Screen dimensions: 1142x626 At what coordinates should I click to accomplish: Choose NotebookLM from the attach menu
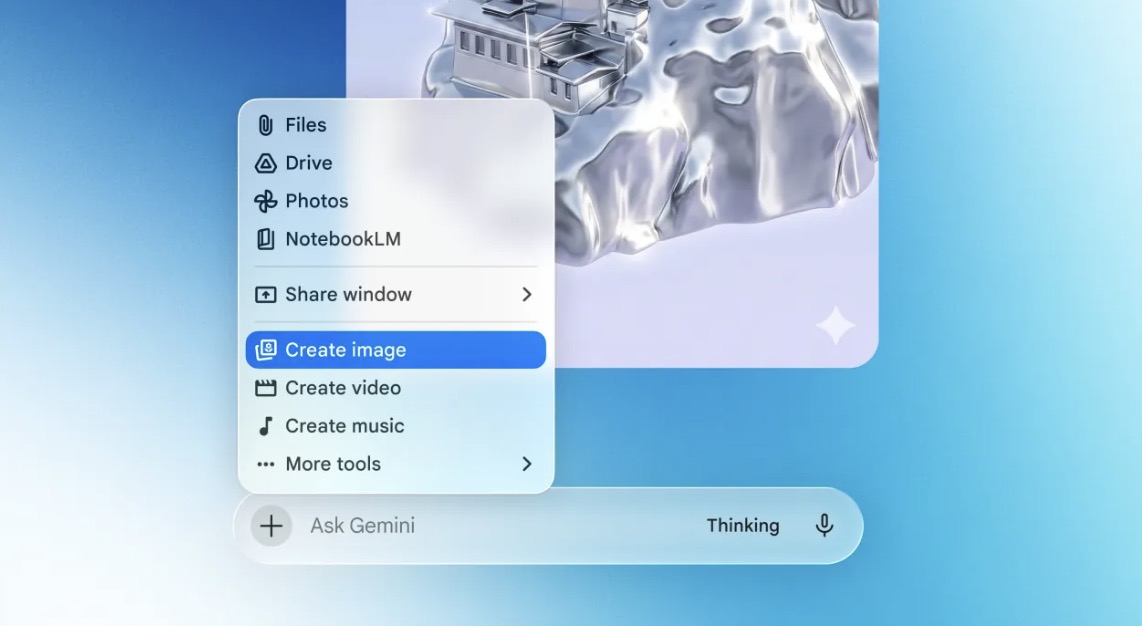click(395, 239)
